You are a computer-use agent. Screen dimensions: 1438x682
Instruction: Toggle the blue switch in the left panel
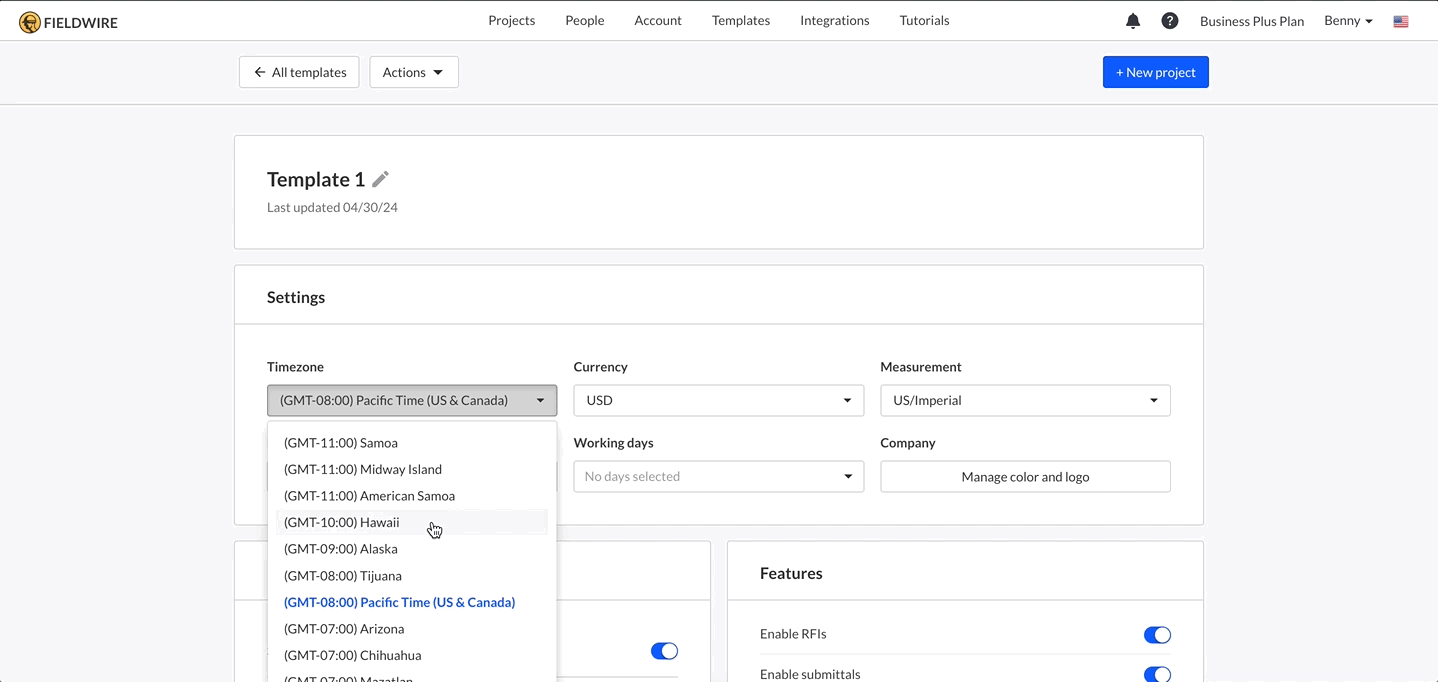(664, 650)
